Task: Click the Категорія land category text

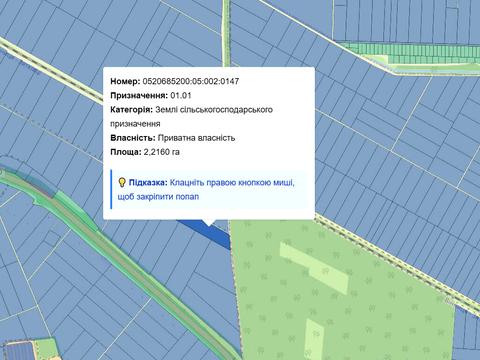Action: tap(192, 117)
